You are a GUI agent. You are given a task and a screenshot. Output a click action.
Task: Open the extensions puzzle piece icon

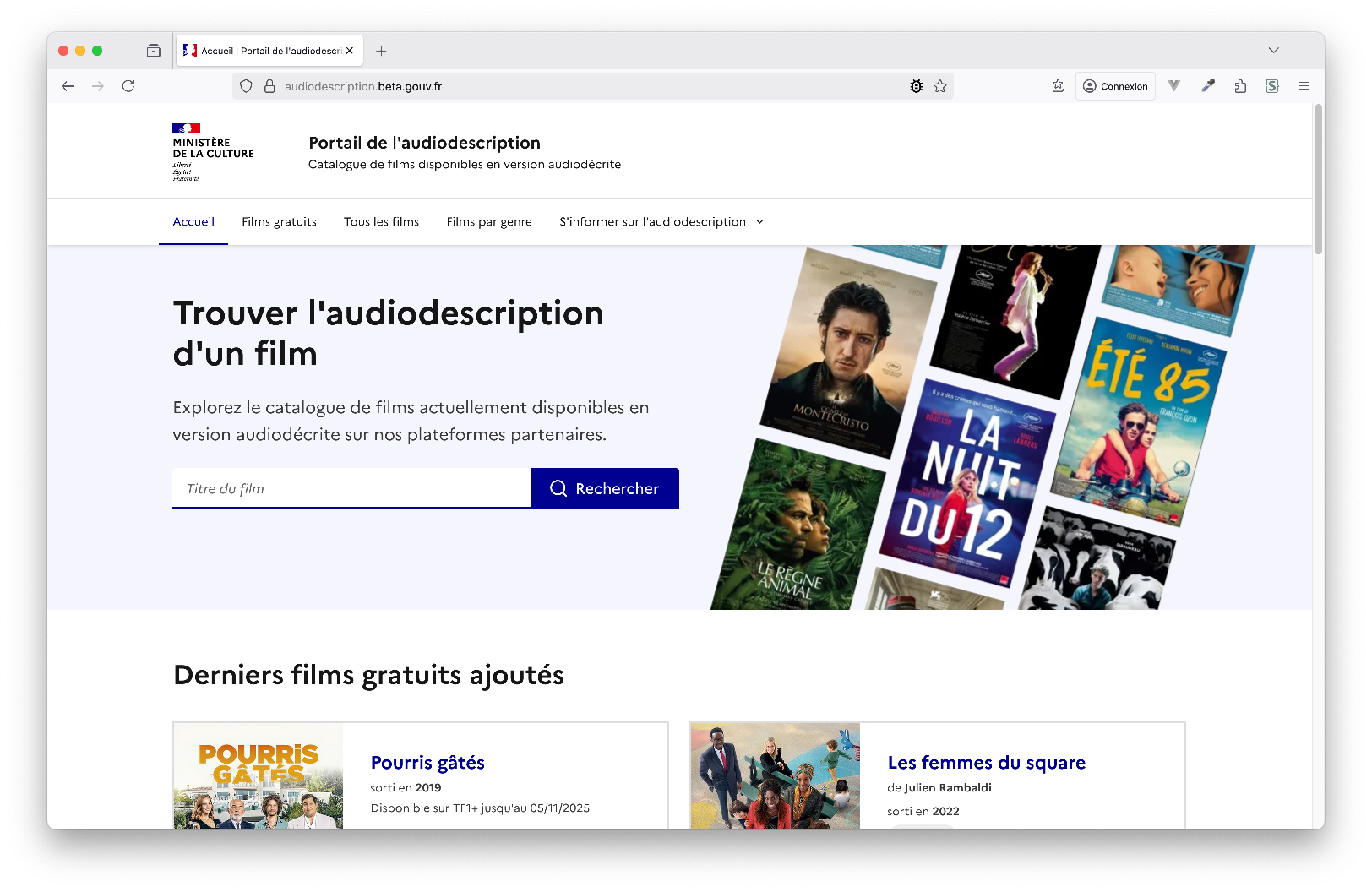[1240, 86]
